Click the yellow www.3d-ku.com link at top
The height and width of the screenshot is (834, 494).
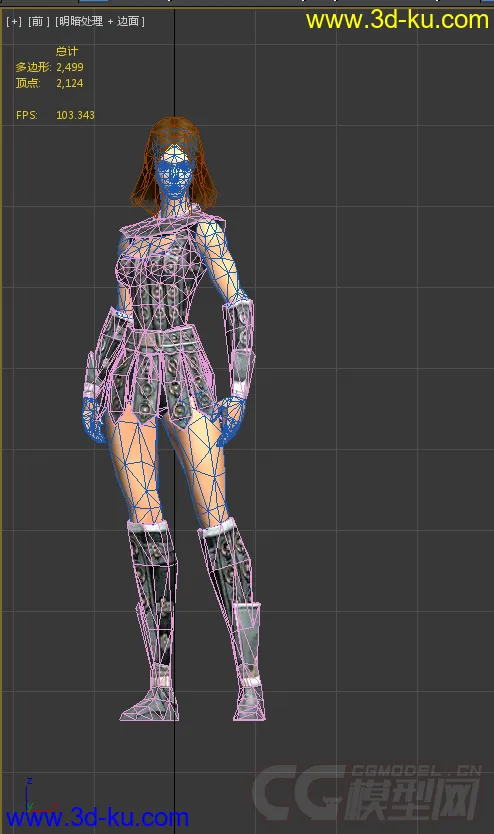coord(397,20)
